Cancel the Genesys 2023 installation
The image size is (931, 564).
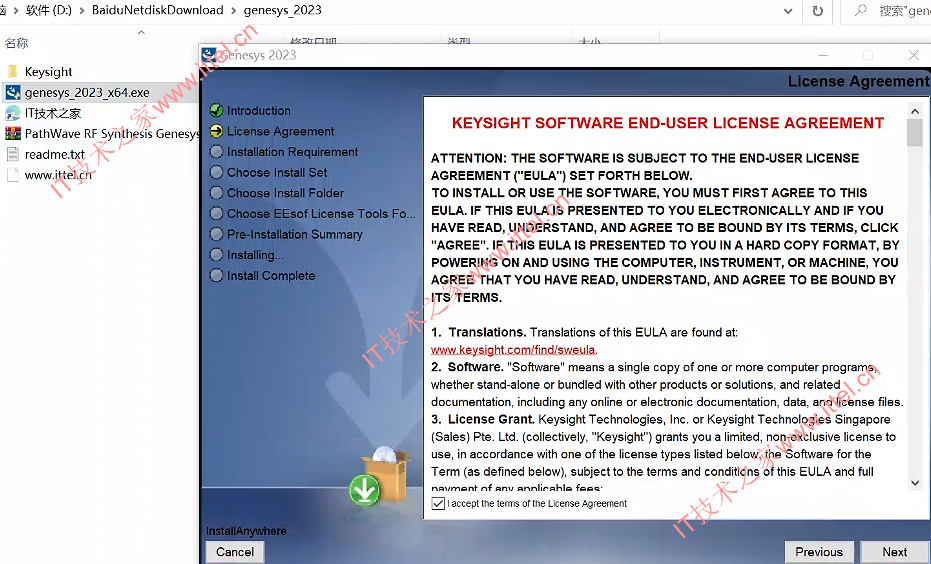(x=235, y=552)
